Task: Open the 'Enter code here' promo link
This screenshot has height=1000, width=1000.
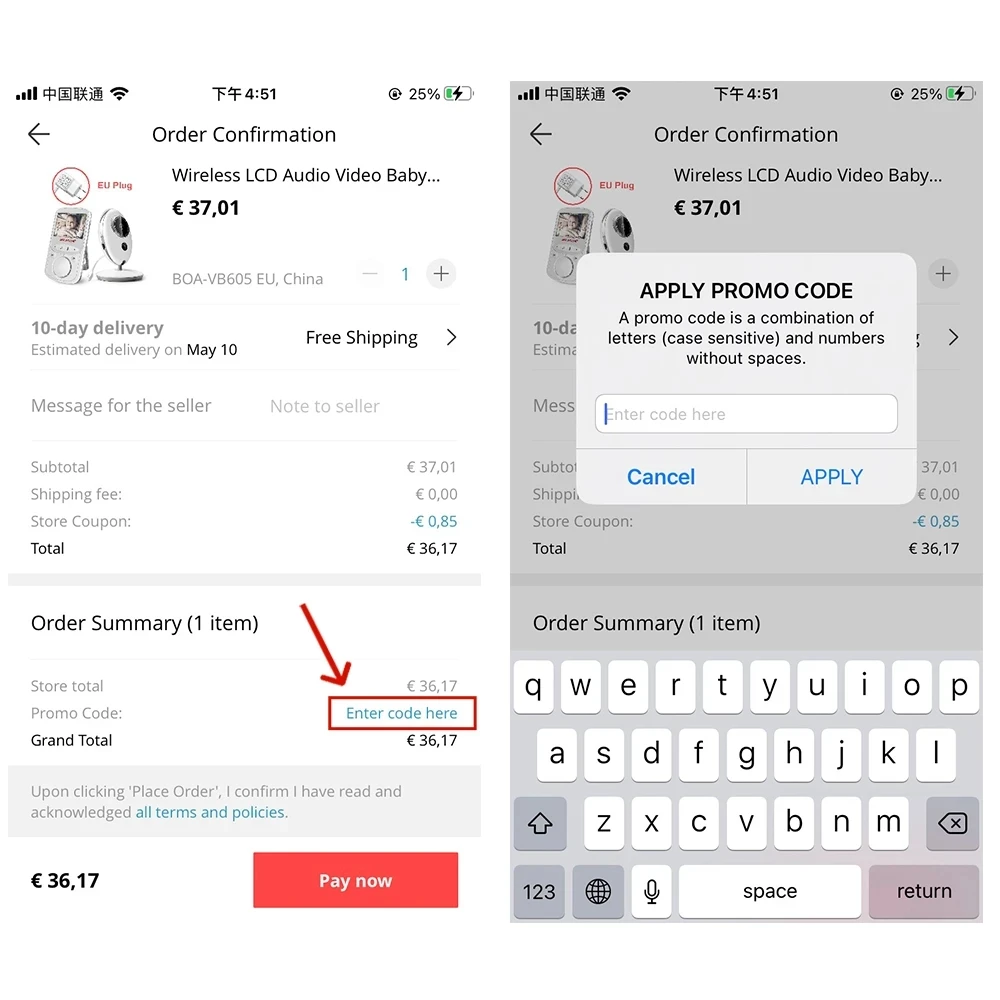Action: pos(402,713)
